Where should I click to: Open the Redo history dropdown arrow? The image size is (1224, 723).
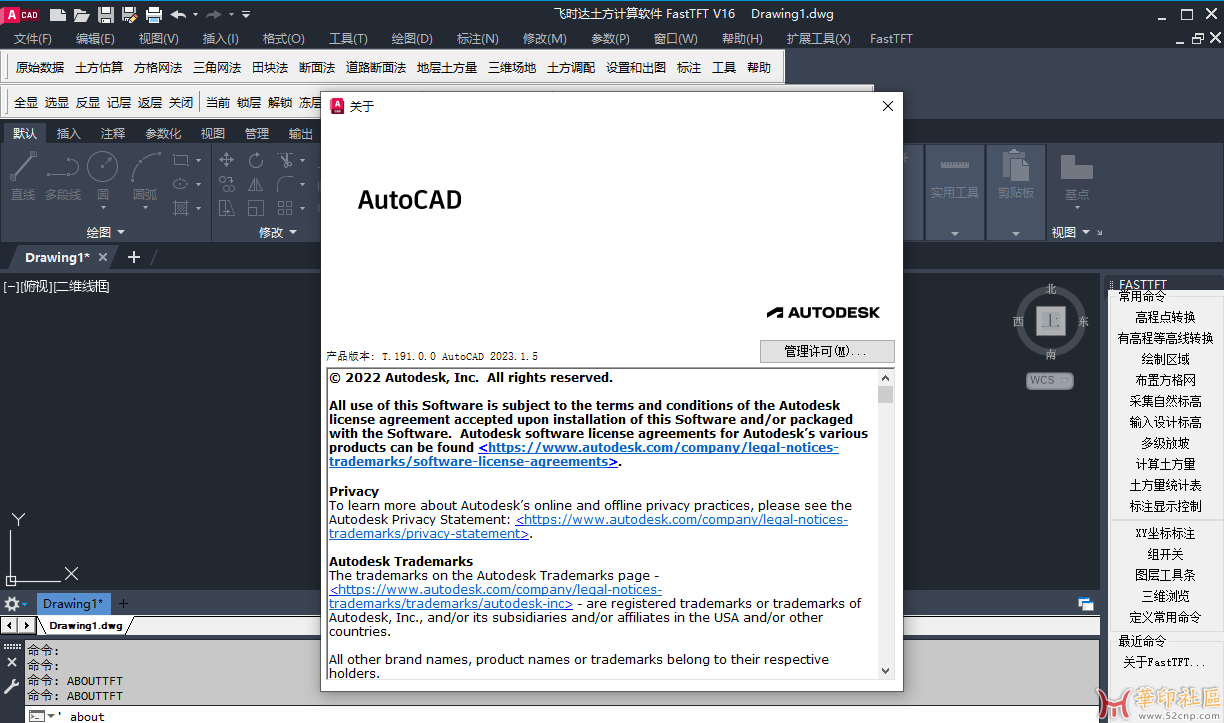231,14
